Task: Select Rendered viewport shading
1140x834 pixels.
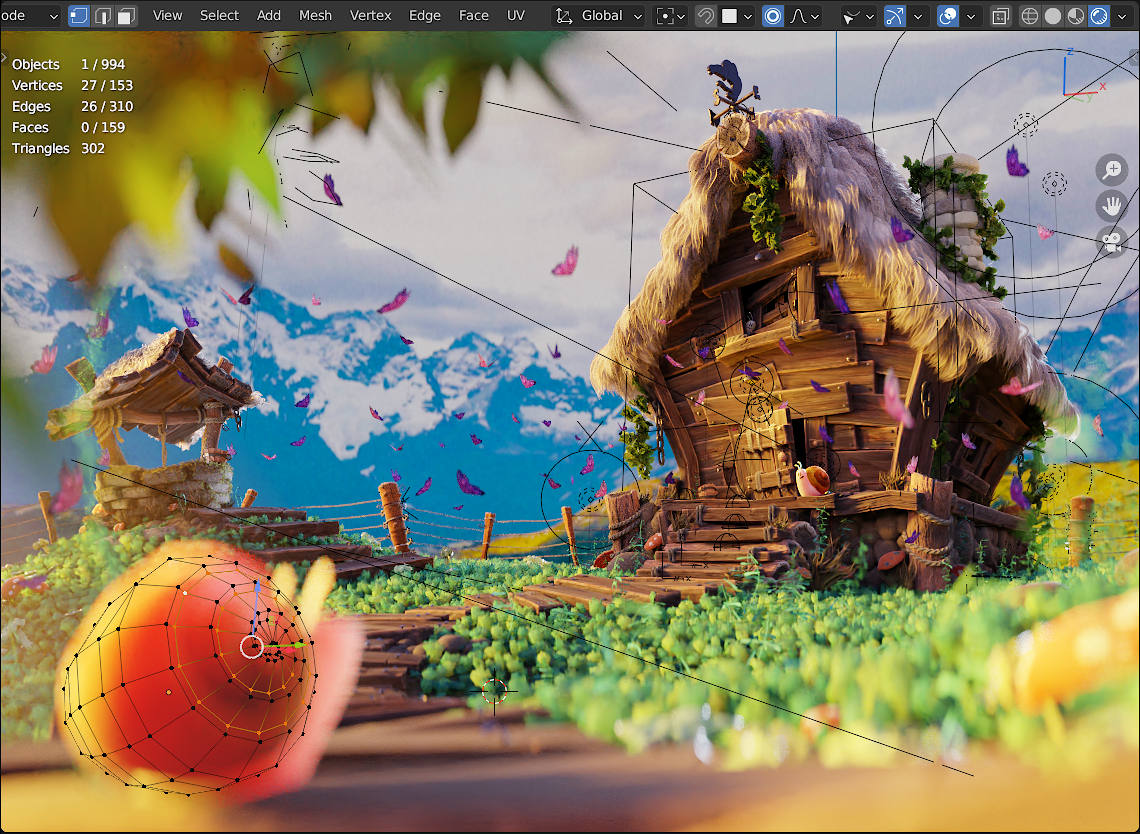Action: click(1097, 16)
